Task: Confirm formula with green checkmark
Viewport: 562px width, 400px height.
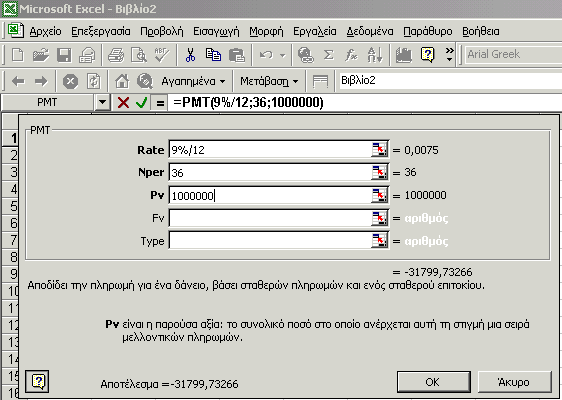Action: click(x=142, y=103)
